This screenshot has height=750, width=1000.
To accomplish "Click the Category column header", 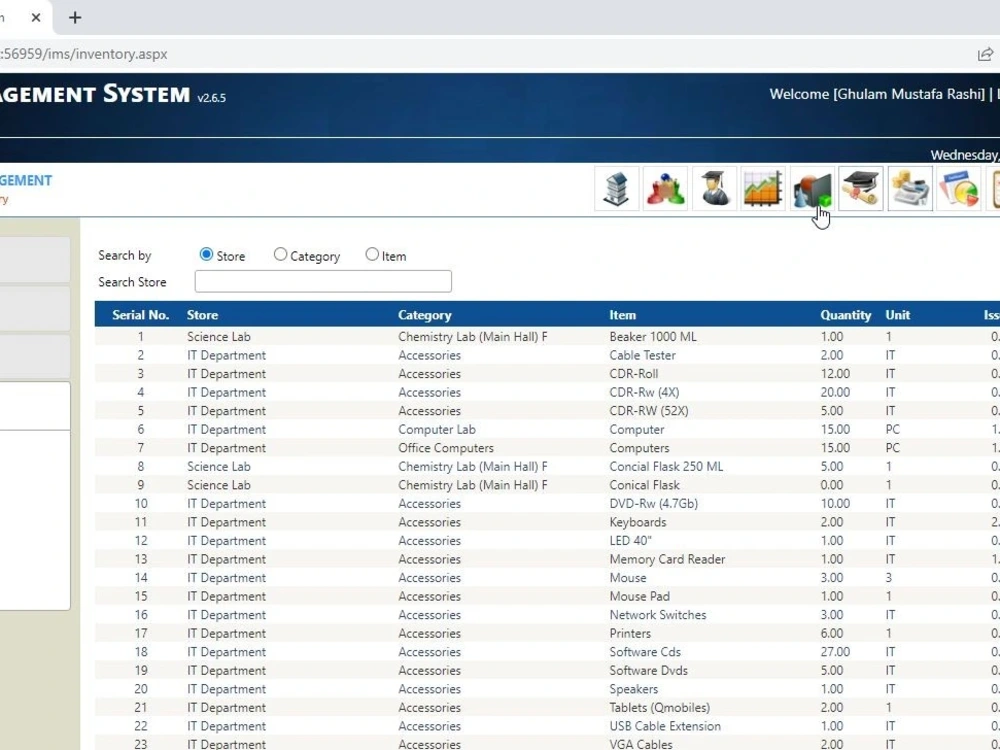I will (x=425, y=315).
